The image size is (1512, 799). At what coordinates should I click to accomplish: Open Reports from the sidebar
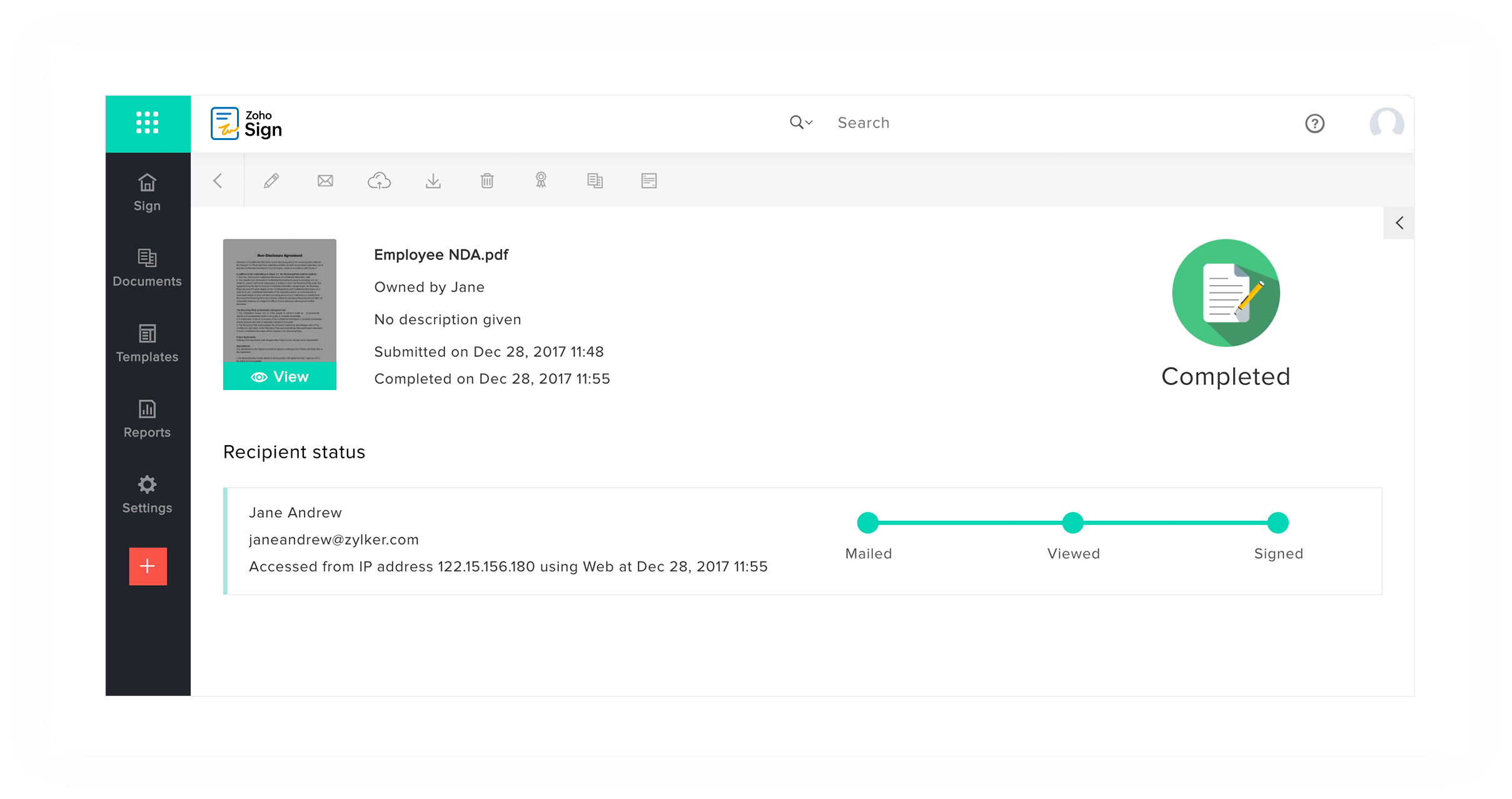[148, 419]
